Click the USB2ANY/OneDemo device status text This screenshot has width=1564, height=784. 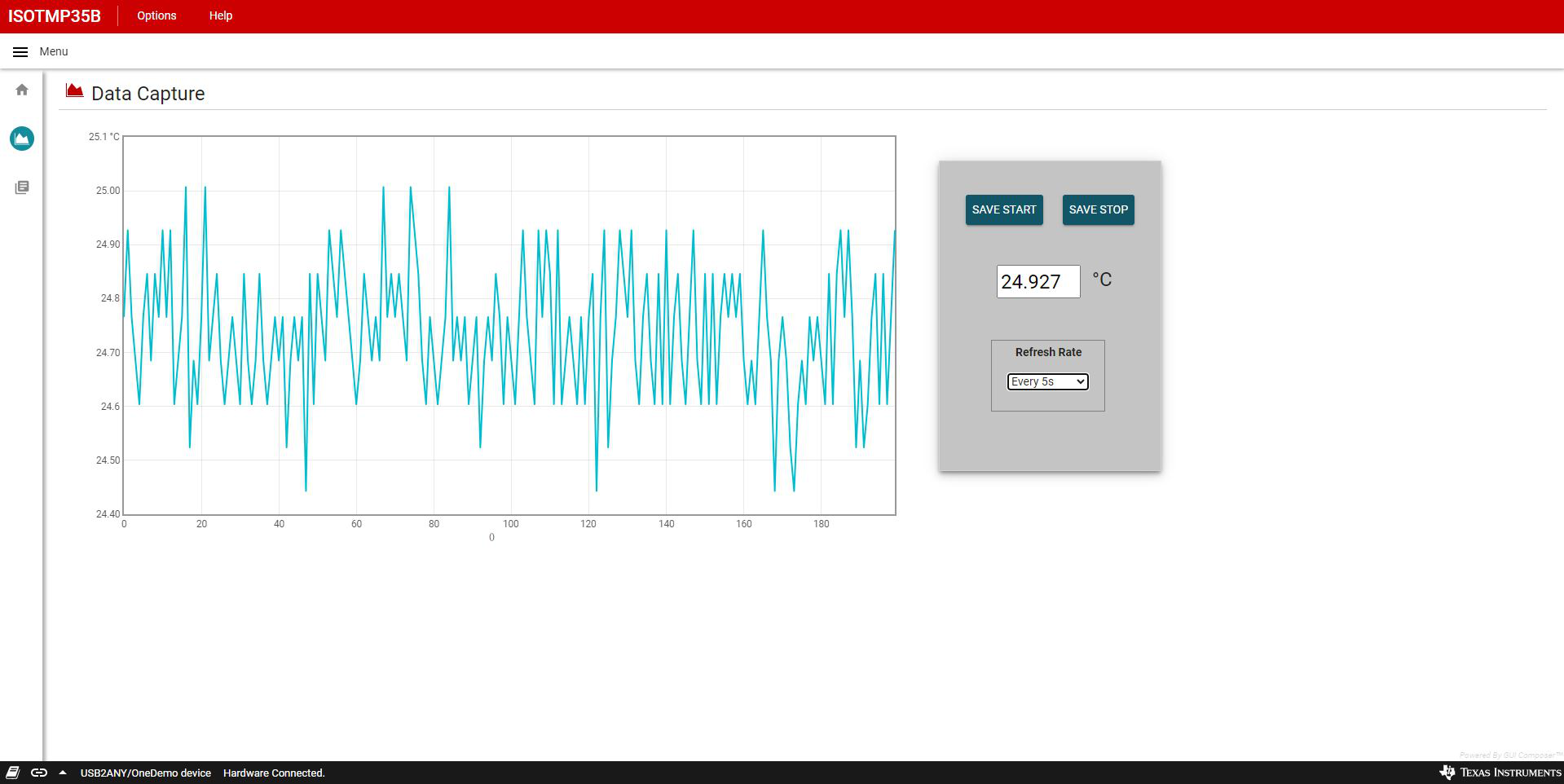[145, 773]
